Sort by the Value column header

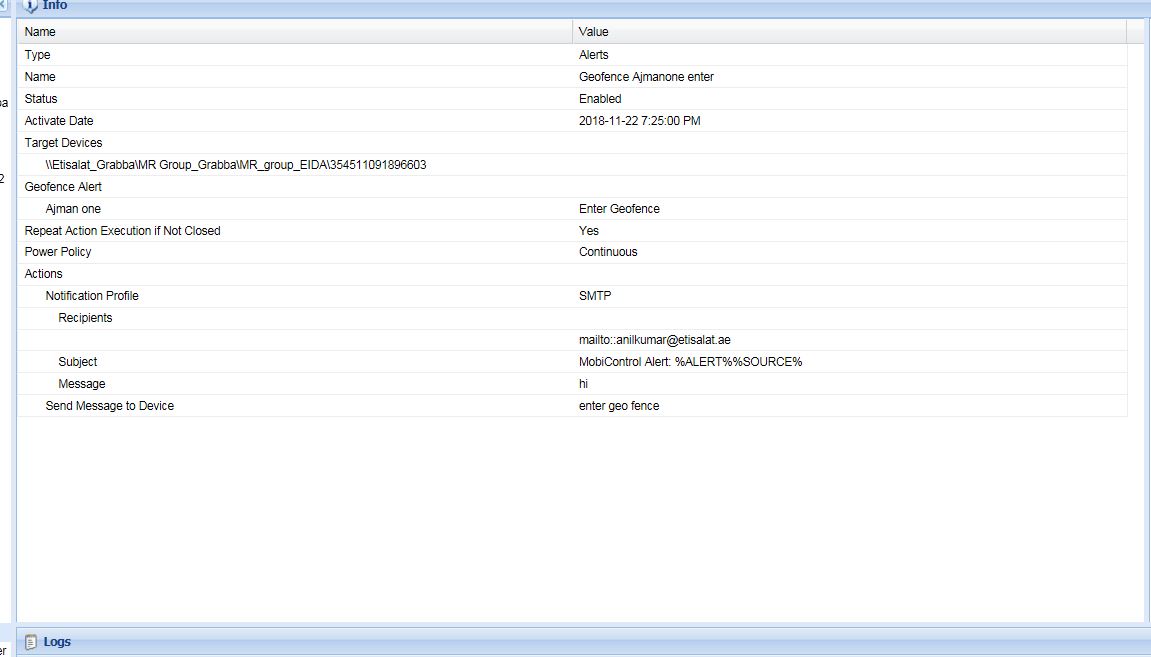(593, 32)
